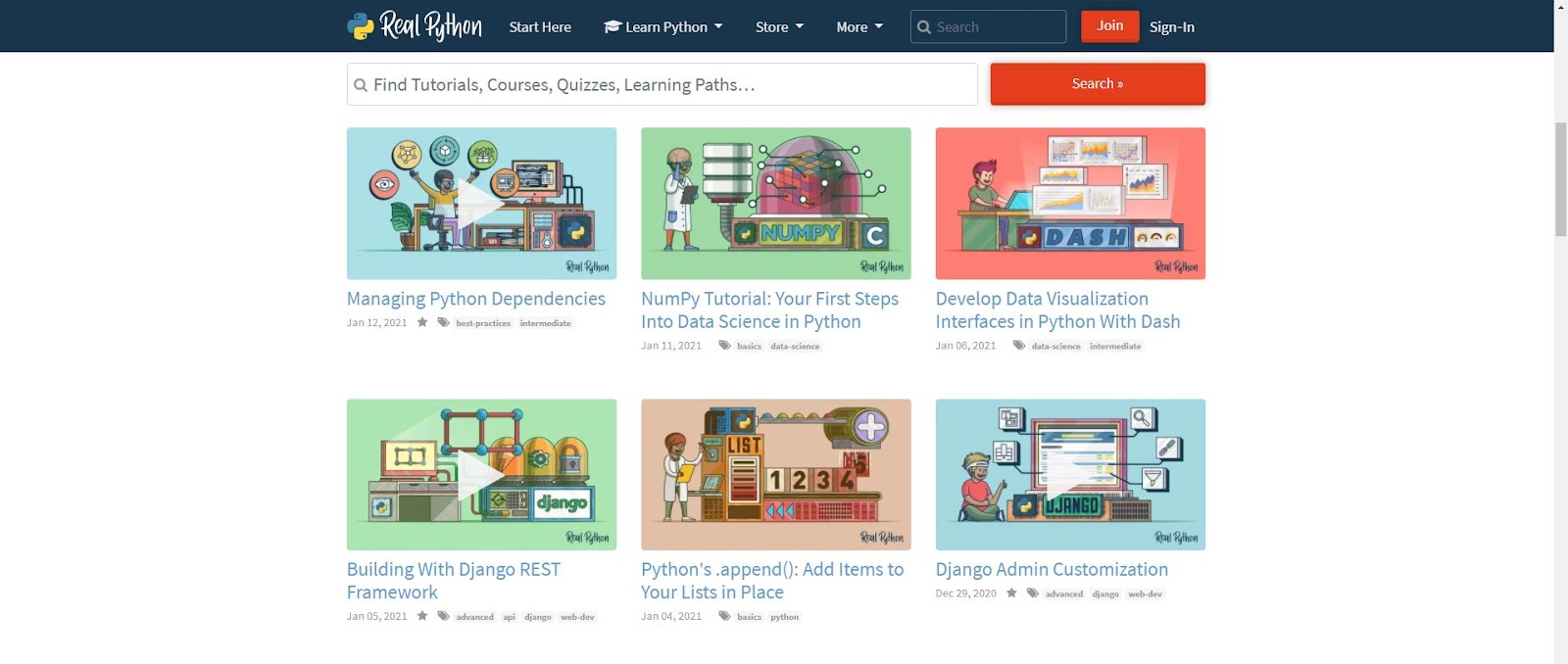Open the Python .append() list thumbnail
The width and height of the screenshot is (1568, 664).
775,474
